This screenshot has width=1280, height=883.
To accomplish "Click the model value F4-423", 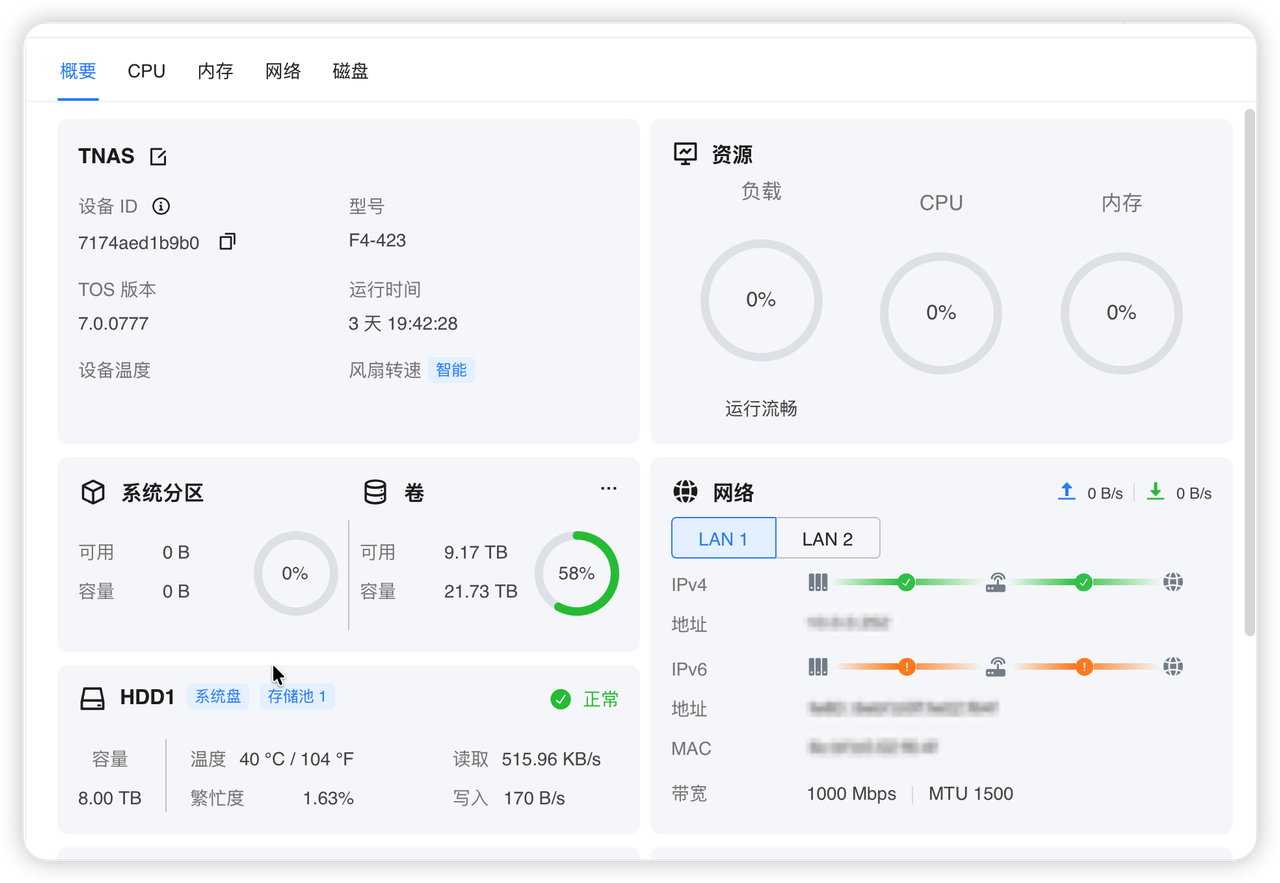I will [377, 240].
